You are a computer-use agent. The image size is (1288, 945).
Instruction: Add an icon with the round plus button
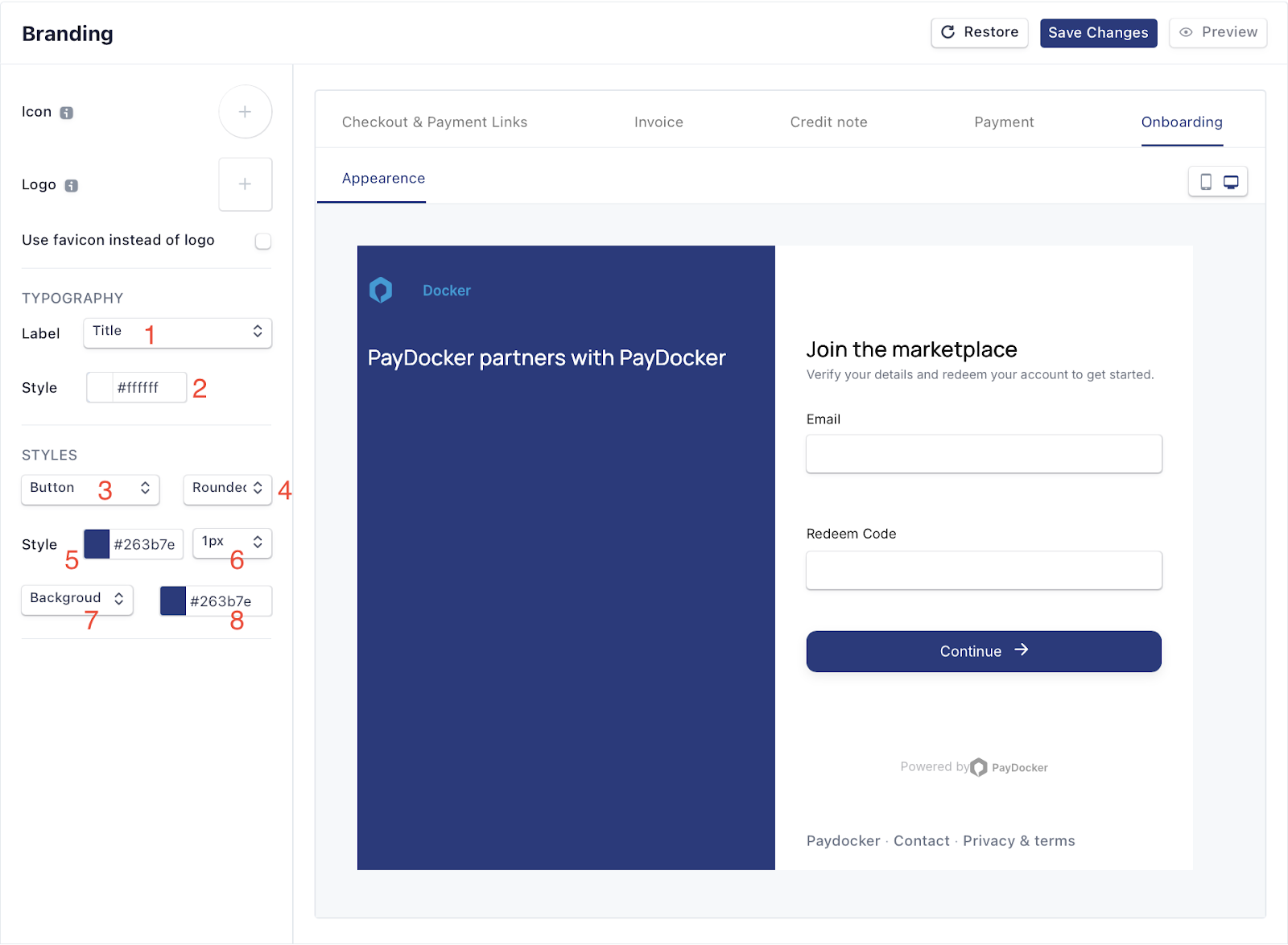pos(246,112)
